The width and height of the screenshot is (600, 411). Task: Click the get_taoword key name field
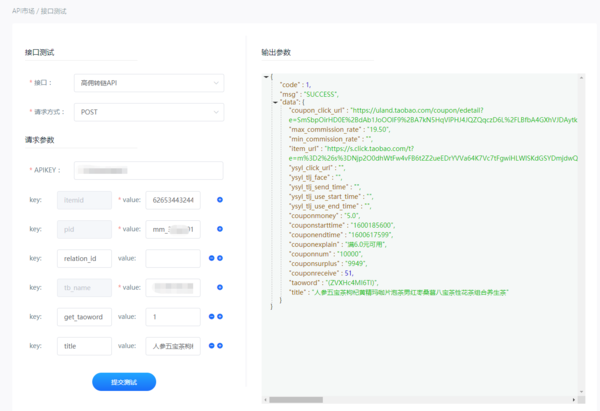(x=84, y=316)
